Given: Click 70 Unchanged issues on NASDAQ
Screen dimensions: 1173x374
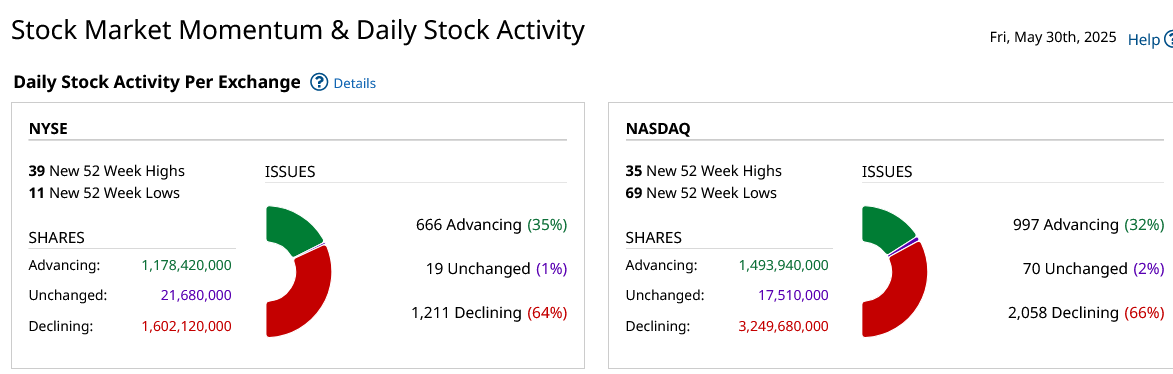Looking at the screenshot, I should click(x=1094, y=269).
